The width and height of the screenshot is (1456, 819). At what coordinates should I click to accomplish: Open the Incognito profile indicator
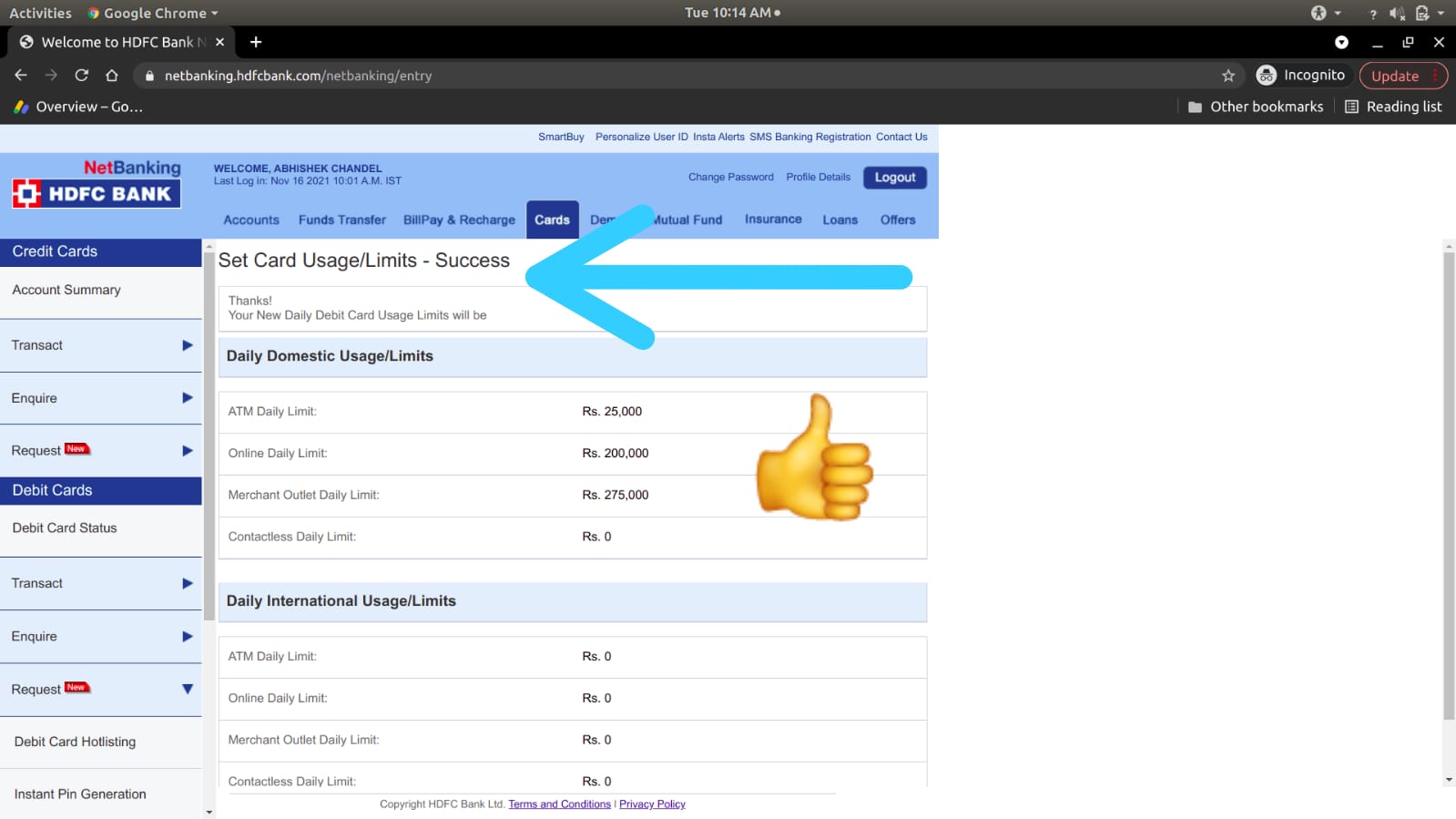pyautogui.click(x=1300, y=76)
